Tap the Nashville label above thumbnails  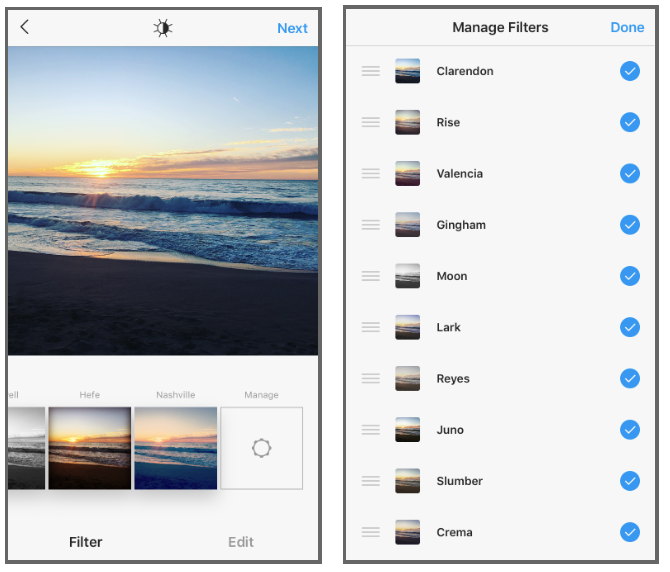point(176,395)
